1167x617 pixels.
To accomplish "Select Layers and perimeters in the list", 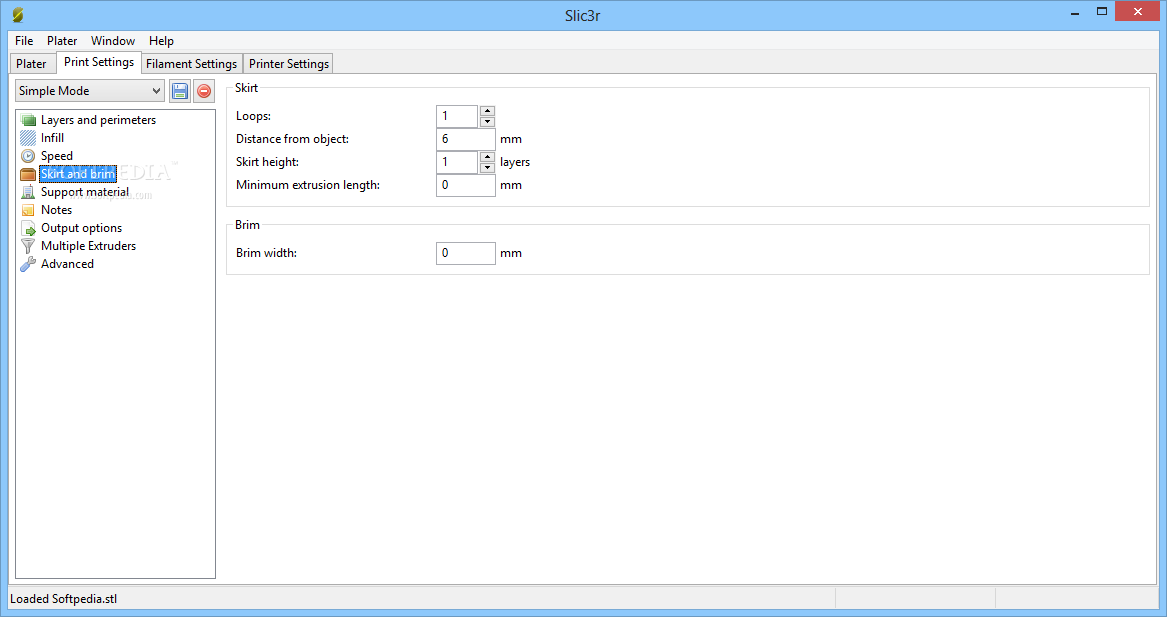I will pos(98,120).
